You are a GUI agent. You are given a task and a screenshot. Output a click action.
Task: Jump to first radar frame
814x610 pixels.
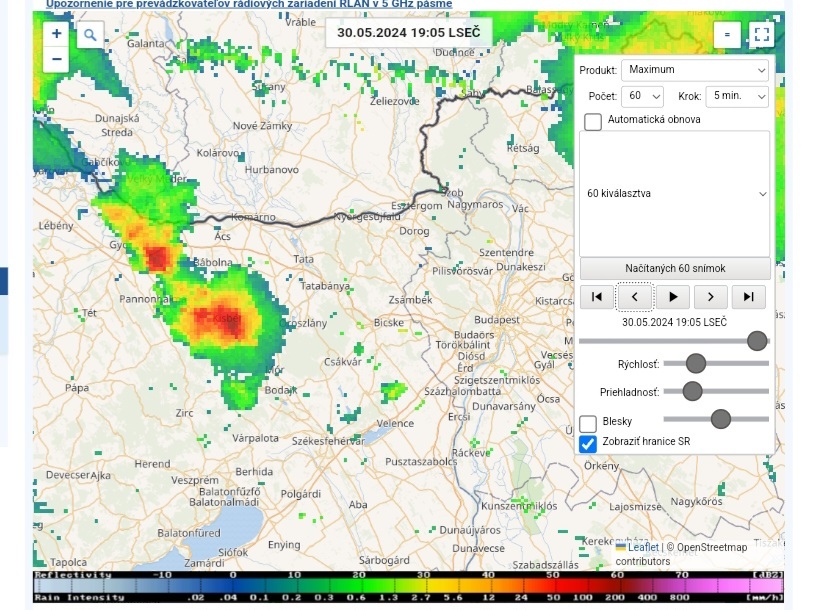point(597,296)
